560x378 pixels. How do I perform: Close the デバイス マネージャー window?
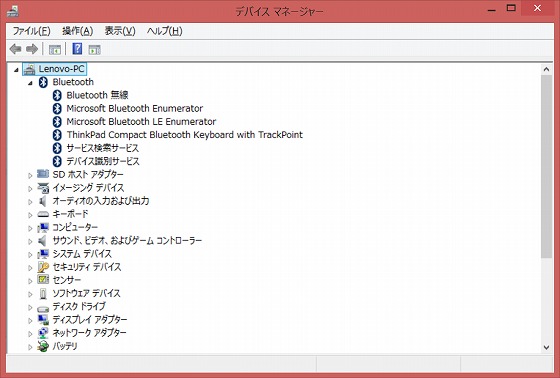pyautogui.click(x=538, y=8)
